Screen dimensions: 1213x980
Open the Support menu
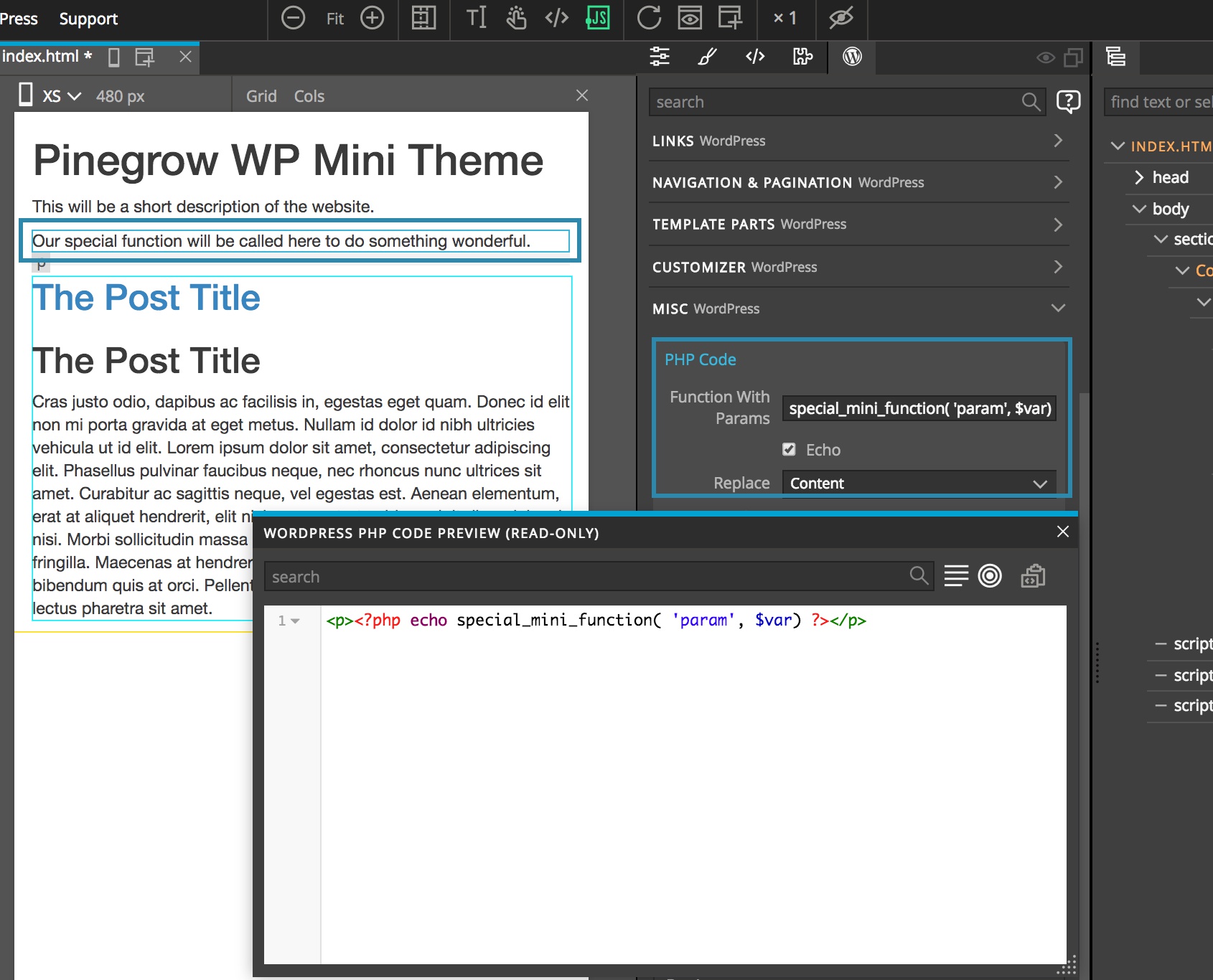pos(88,19)
